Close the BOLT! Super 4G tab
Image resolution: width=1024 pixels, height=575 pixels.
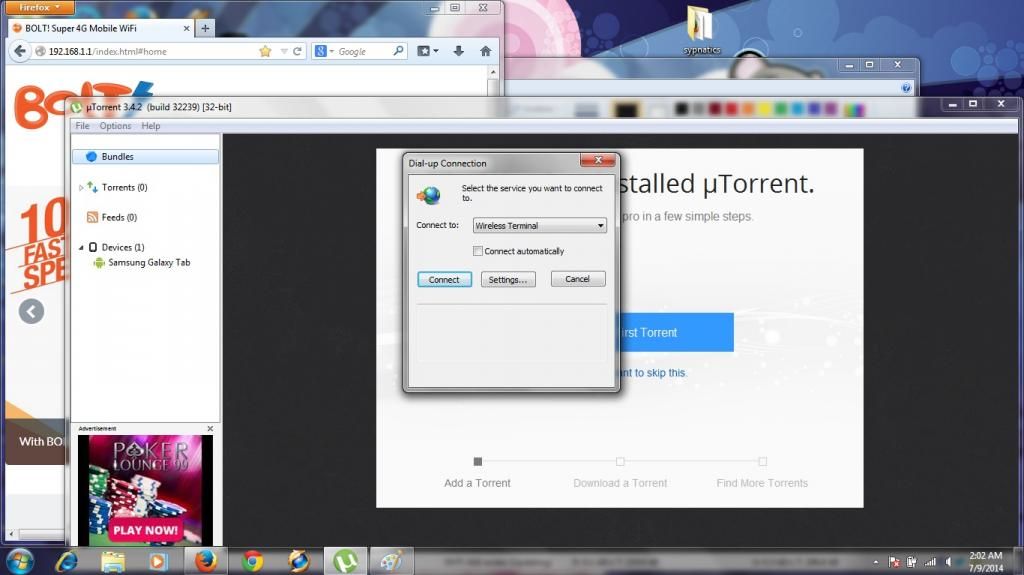tap(186, 29)
